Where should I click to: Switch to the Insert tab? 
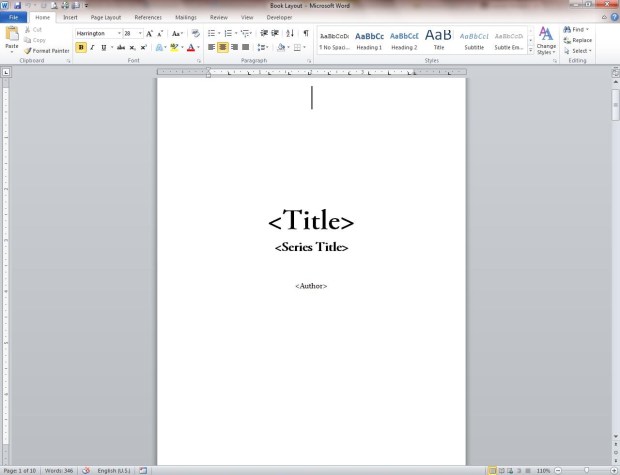point(70,17)
